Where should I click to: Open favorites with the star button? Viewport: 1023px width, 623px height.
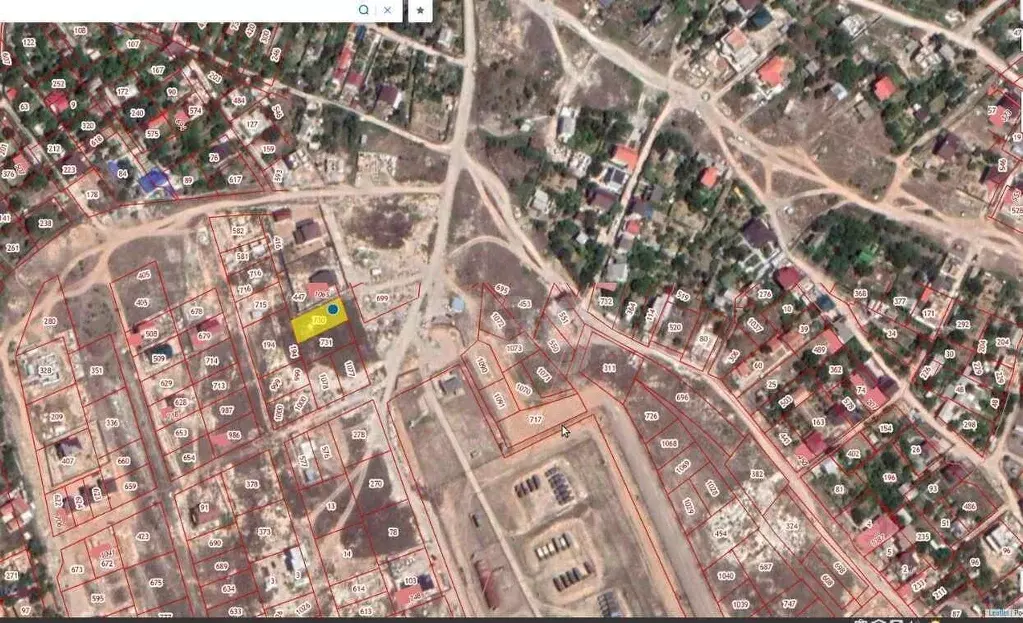(x=420, y=10)
